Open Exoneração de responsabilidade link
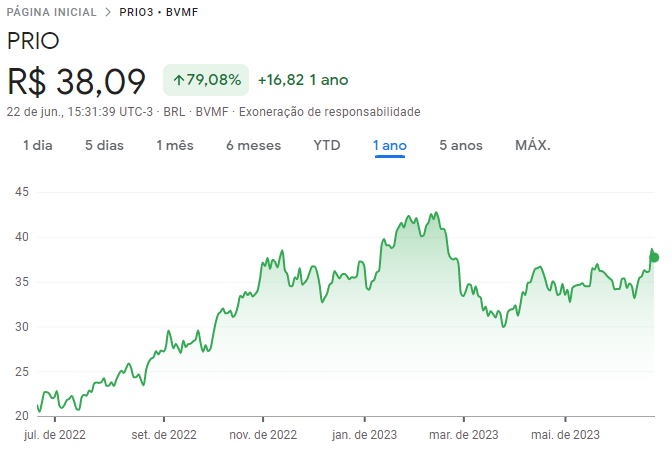This screenshot has width=672, height=451. (x=330, y=112)
